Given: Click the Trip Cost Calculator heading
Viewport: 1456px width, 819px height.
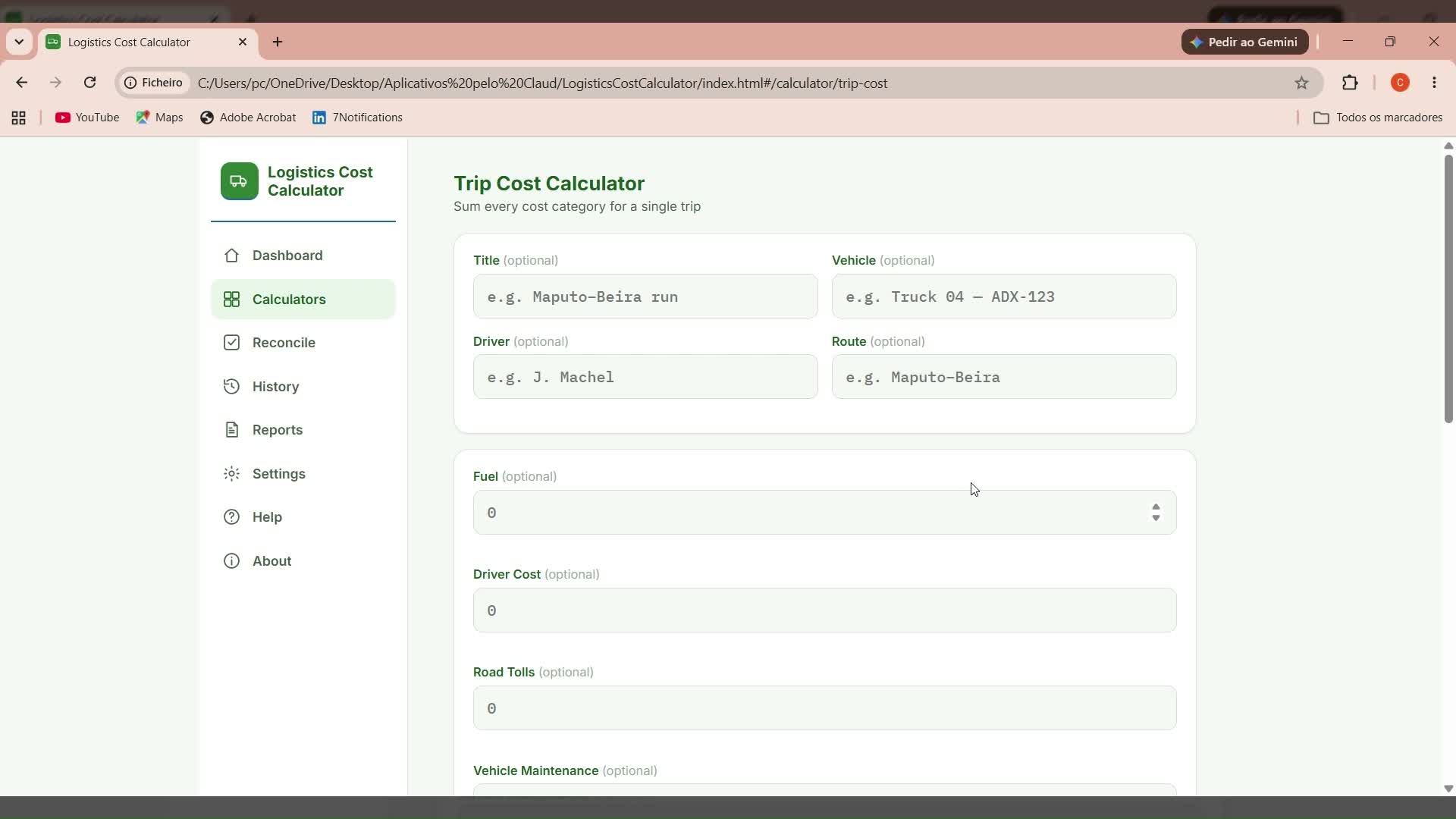Looking at the screenshot, I should coord(549,184).
